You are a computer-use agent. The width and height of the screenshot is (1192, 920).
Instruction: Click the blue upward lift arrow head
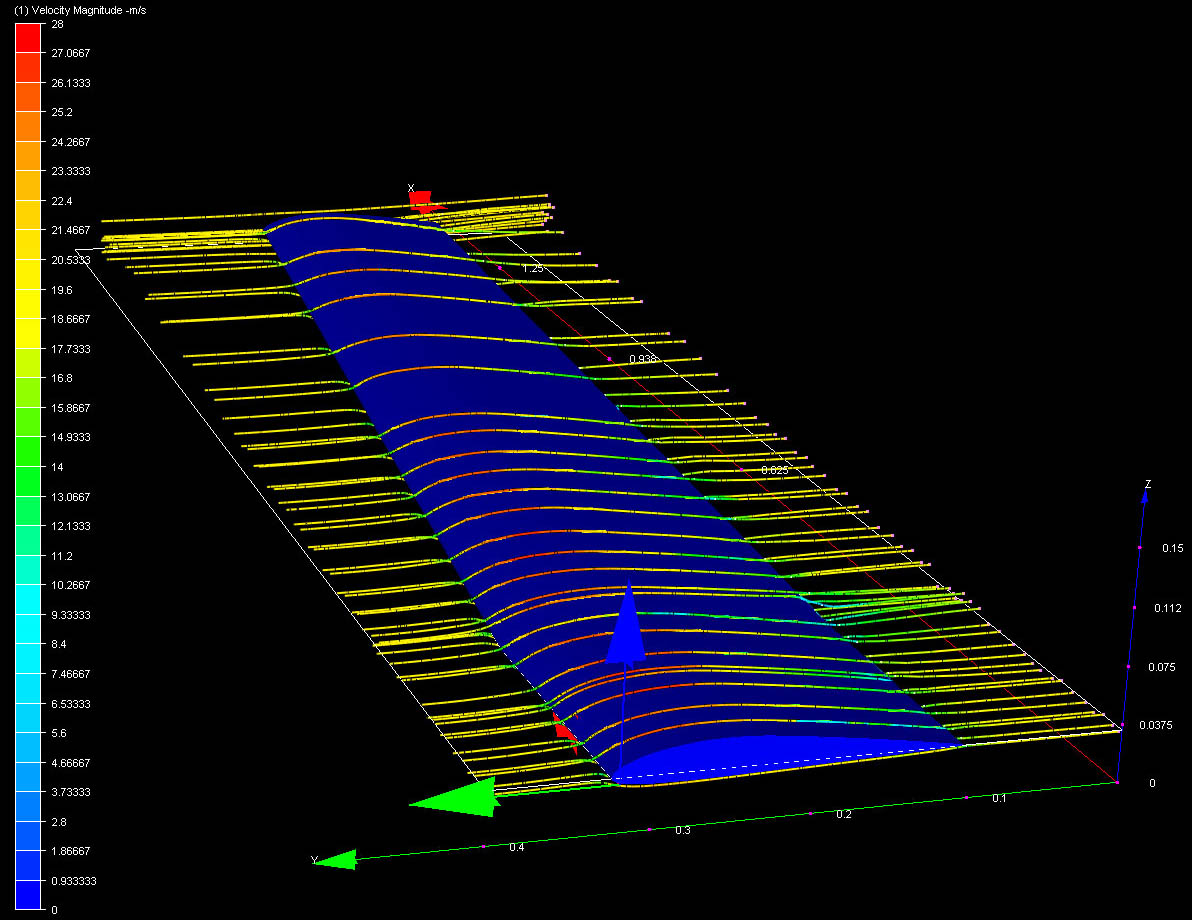[x=626, y=625]
